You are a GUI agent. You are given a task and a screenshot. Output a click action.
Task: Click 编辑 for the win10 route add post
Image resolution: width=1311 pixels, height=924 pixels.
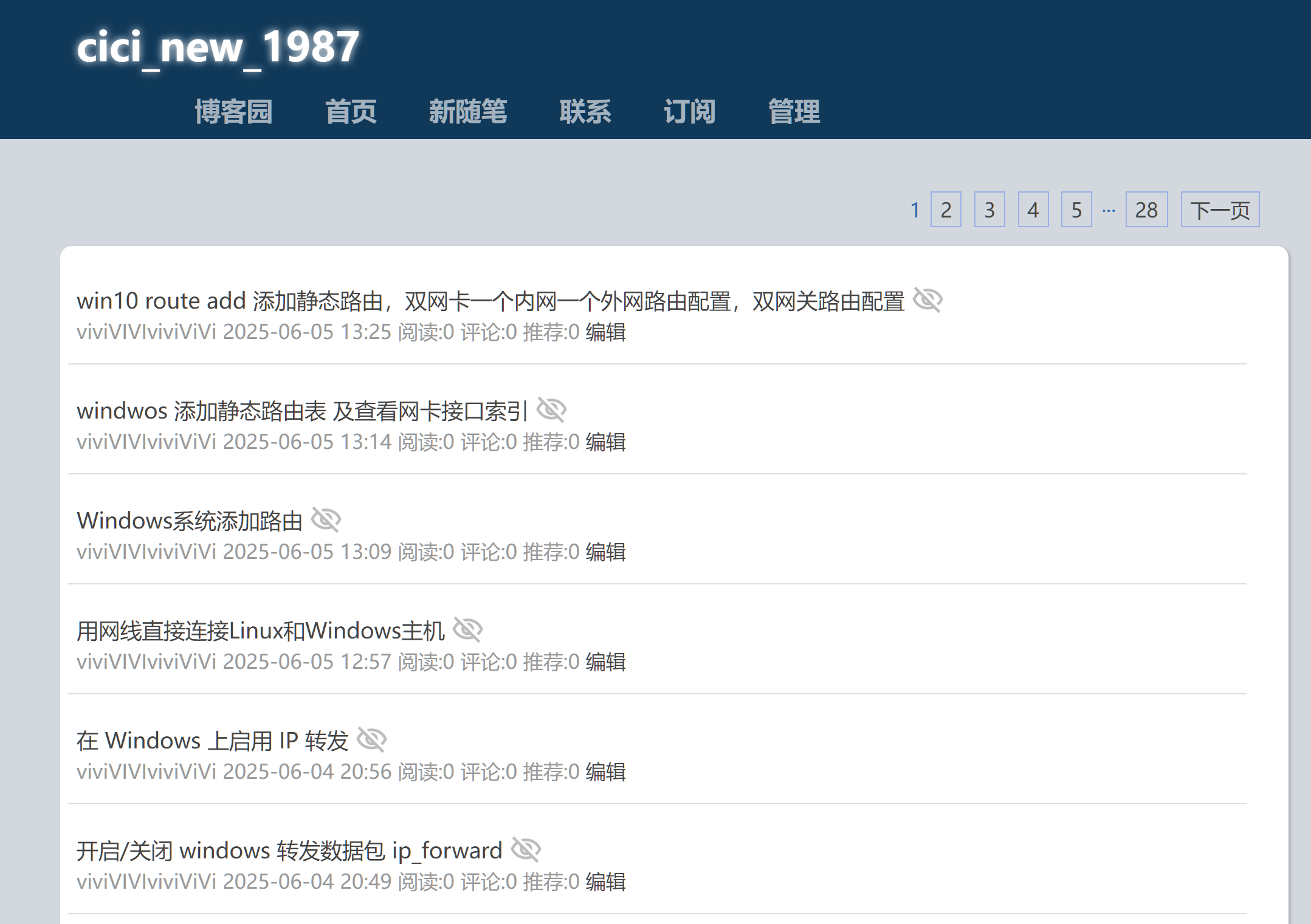click(x=605, y=332)
